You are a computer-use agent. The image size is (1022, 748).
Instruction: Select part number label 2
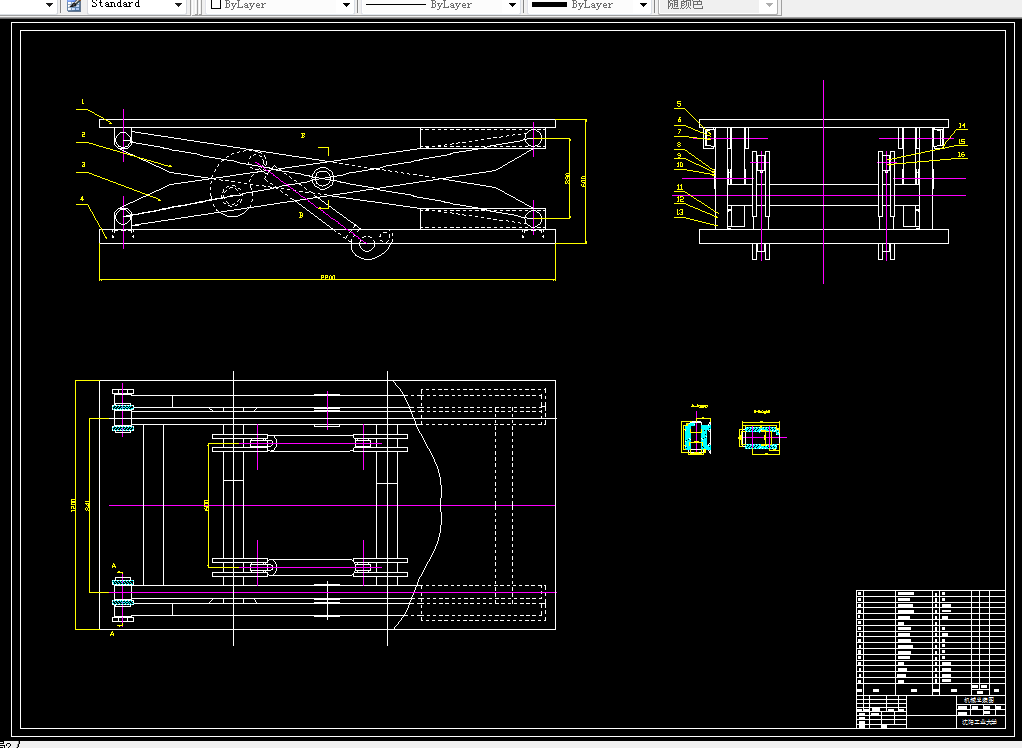(x=83, y=135)
